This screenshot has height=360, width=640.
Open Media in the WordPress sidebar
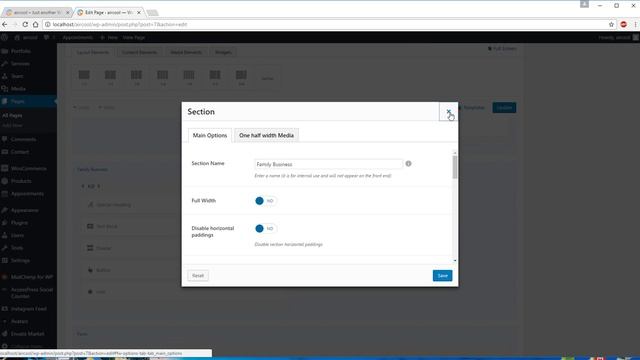18,89
